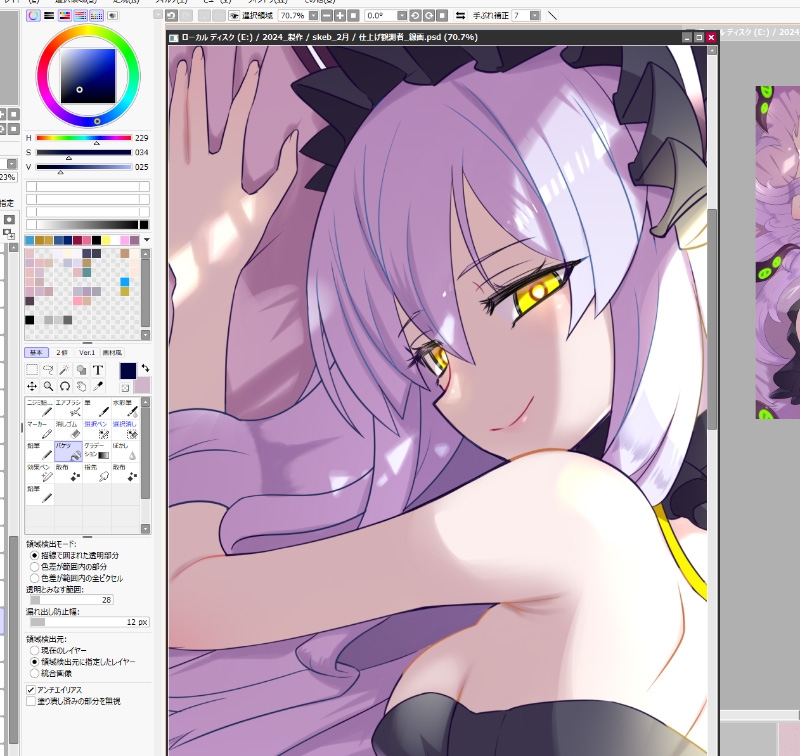Swap foreground and background colors
800x756 pixels.
144,368
